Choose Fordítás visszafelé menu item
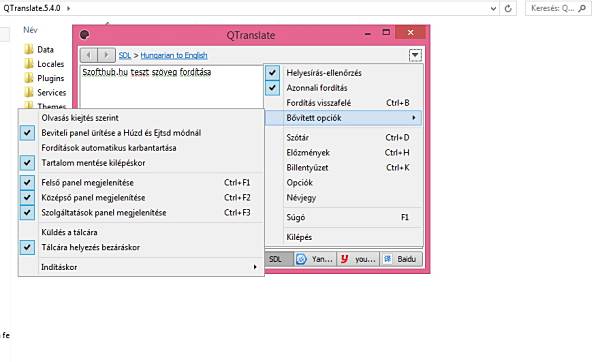The image size is (600, 362). point(344,103)
